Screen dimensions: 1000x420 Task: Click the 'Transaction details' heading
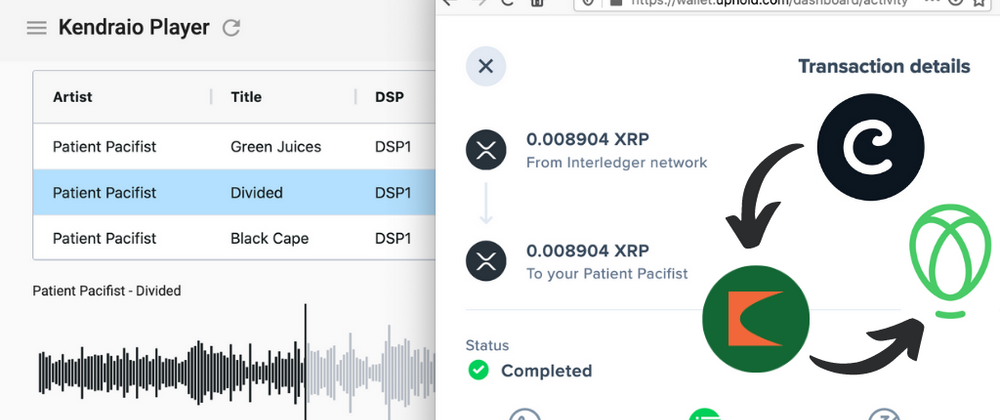coord(884,66)
